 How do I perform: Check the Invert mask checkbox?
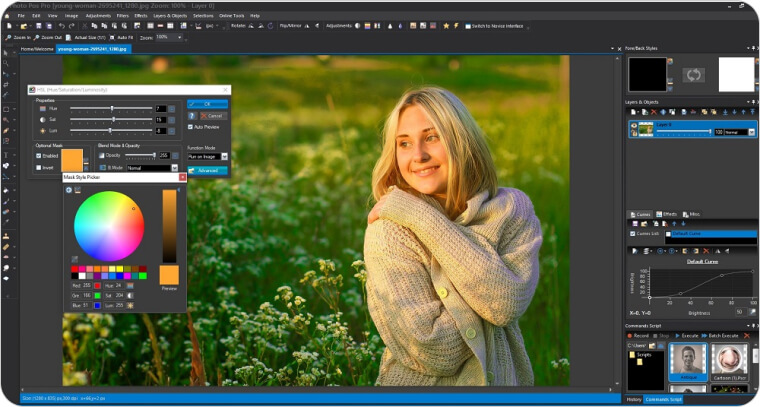(39, 168)
